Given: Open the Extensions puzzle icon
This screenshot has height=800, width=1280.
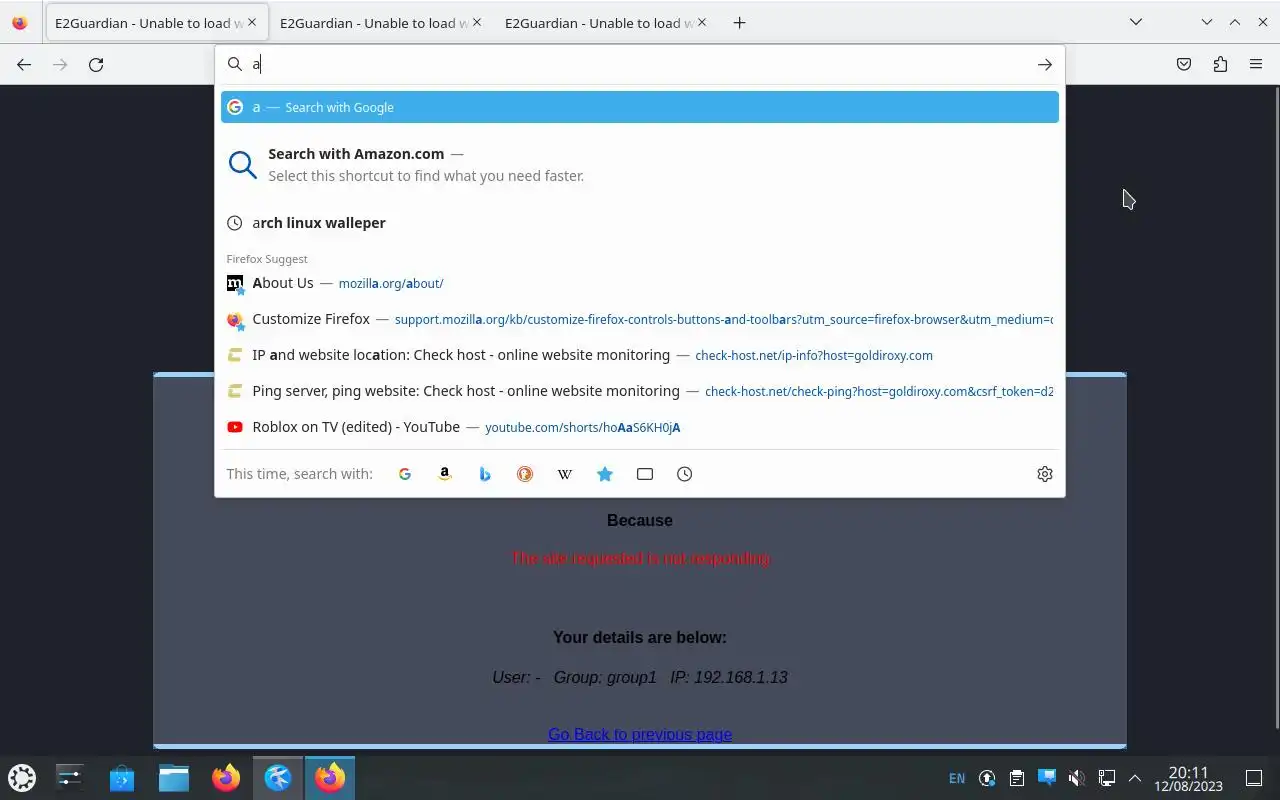Looking at the screenshot, I should (1220, 64).
